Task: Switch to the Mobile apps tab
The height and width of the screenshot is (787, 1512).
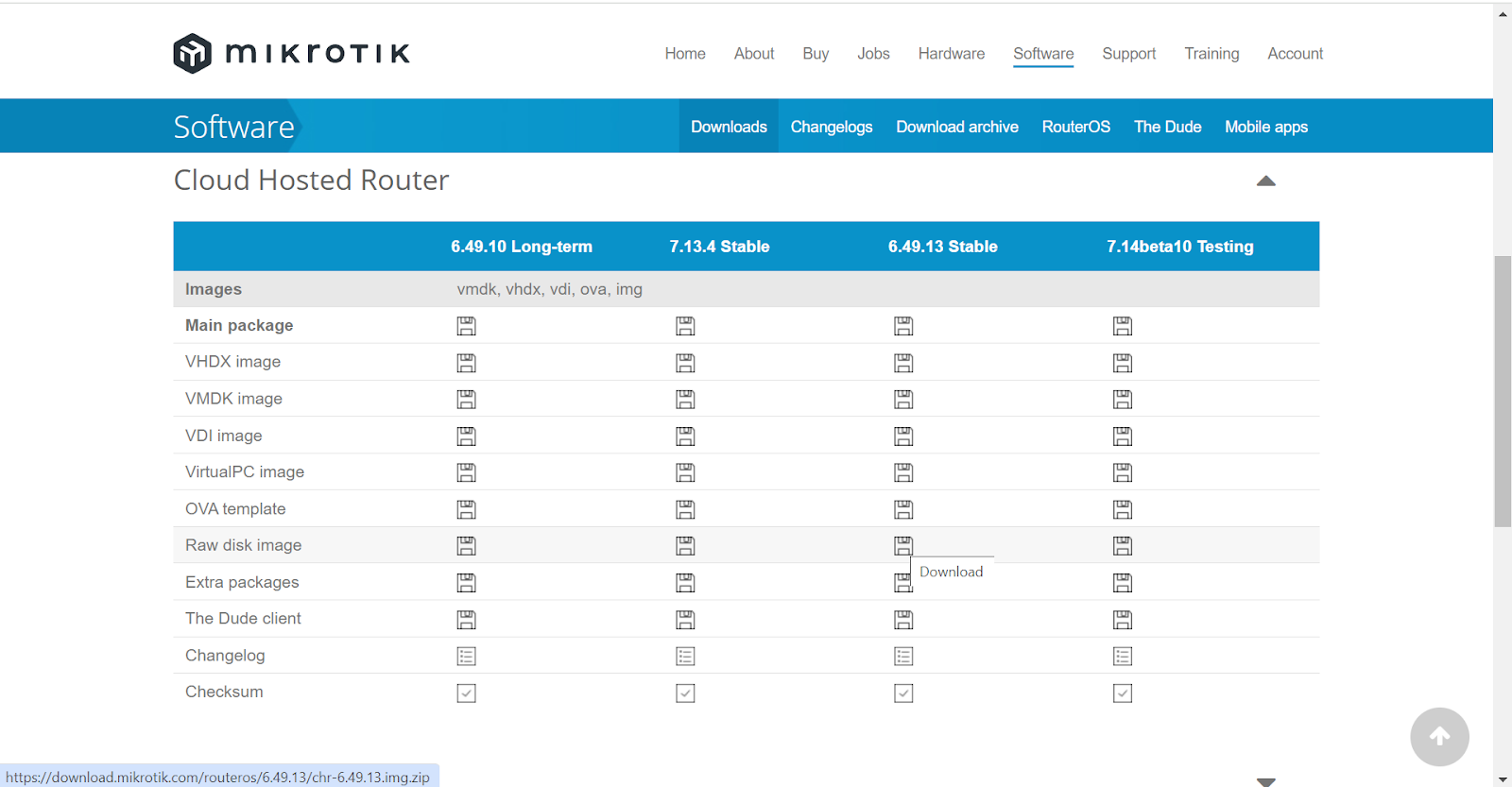Action: pos(1266,127)
